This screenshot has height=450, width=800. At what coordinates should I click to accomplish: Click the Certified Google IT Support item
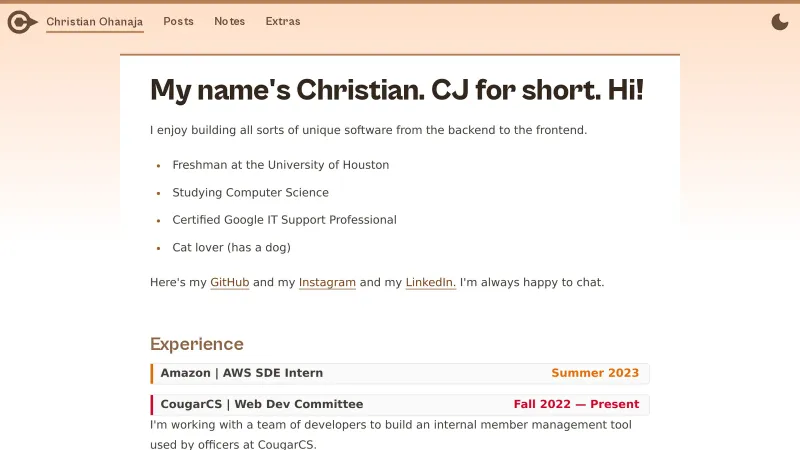tap(284, 220)
